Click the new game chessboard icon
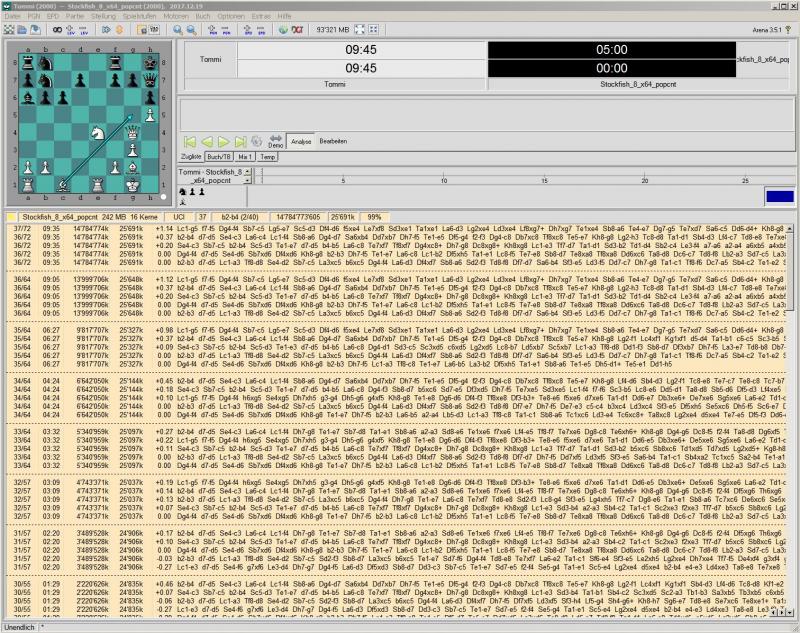Image resolution: width=800 pixels, height=633 pixels. click(x=10, y=29)
